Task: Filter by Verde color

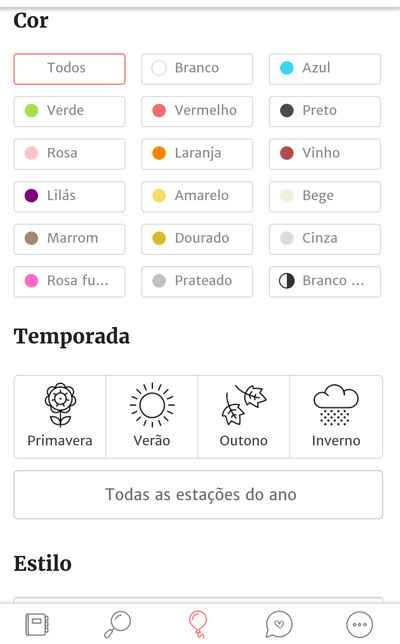Action: point(69,111)
